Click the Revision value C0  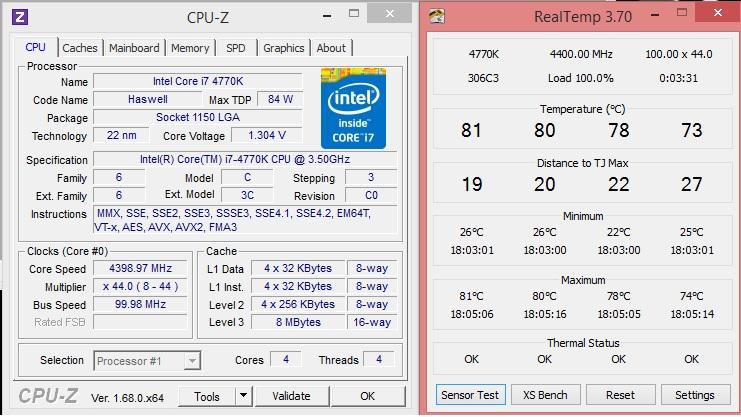tap(371, 195)
